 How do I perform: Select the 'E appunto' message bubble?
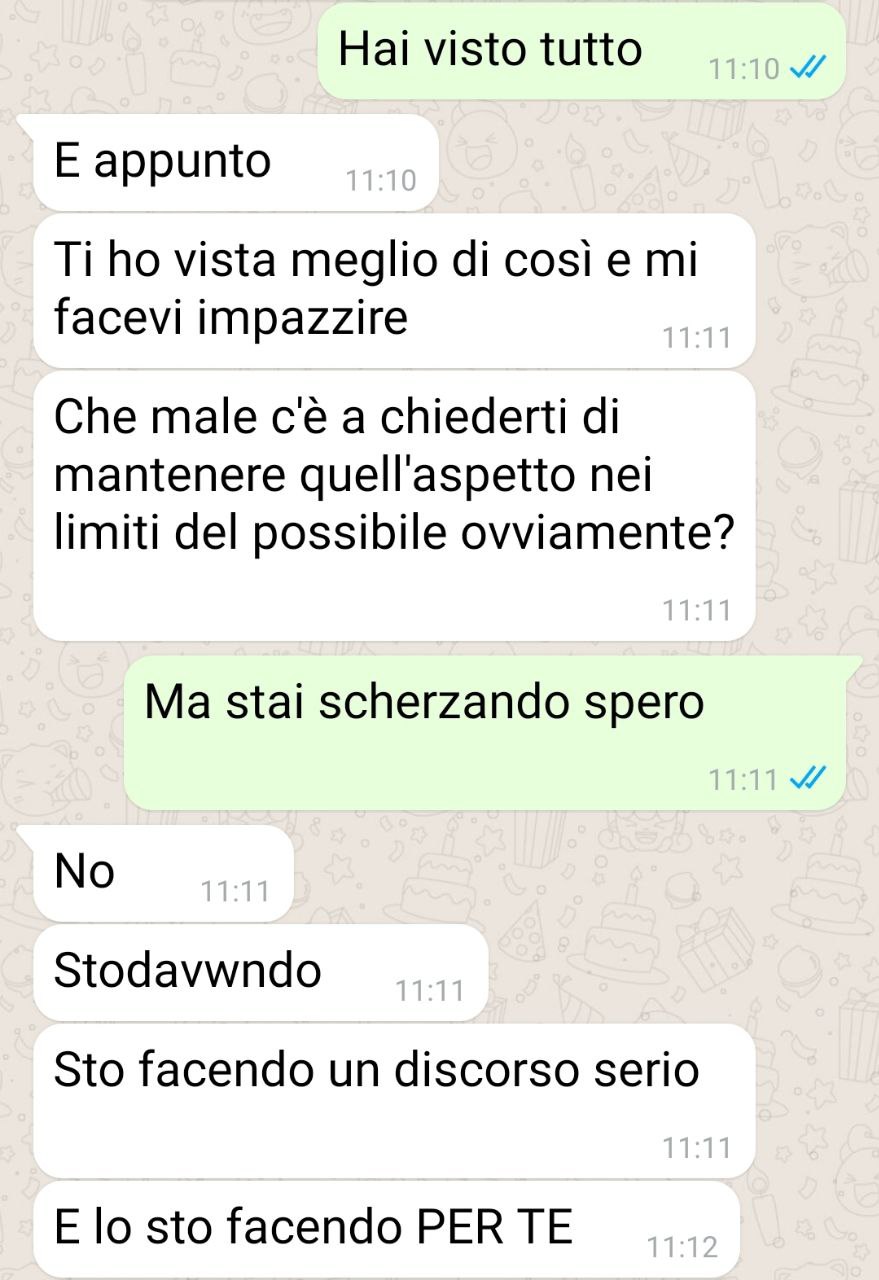click(236, 162)
